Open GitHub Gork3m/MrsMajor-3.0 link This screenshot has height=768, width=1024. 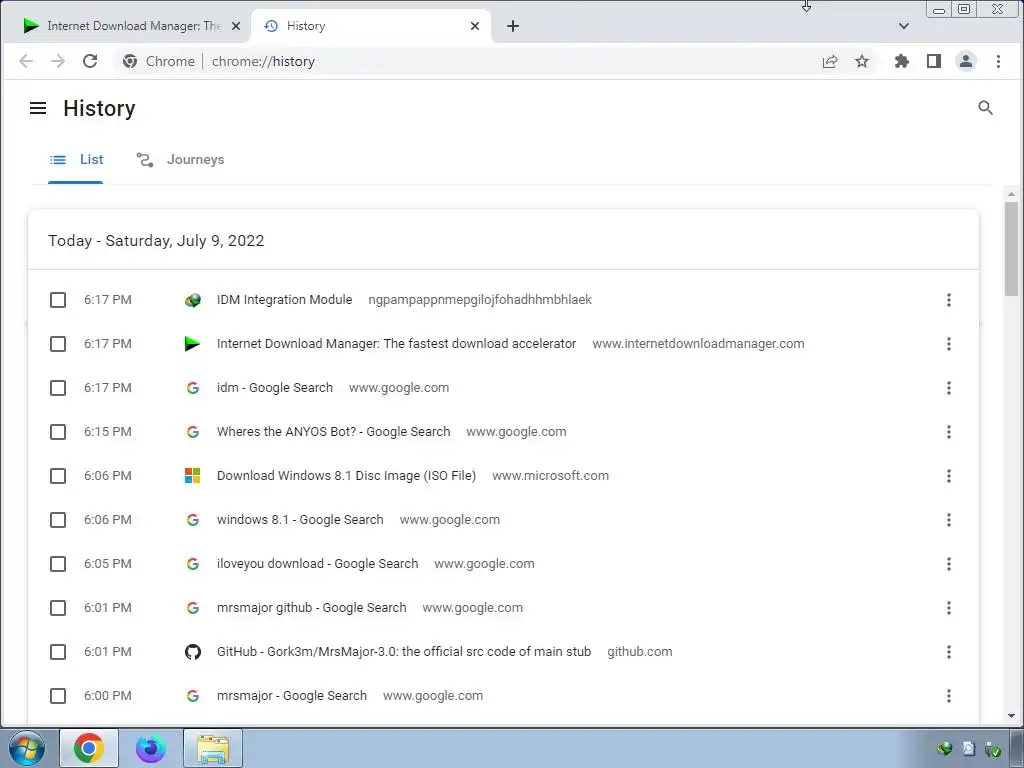tap(404, 652)
